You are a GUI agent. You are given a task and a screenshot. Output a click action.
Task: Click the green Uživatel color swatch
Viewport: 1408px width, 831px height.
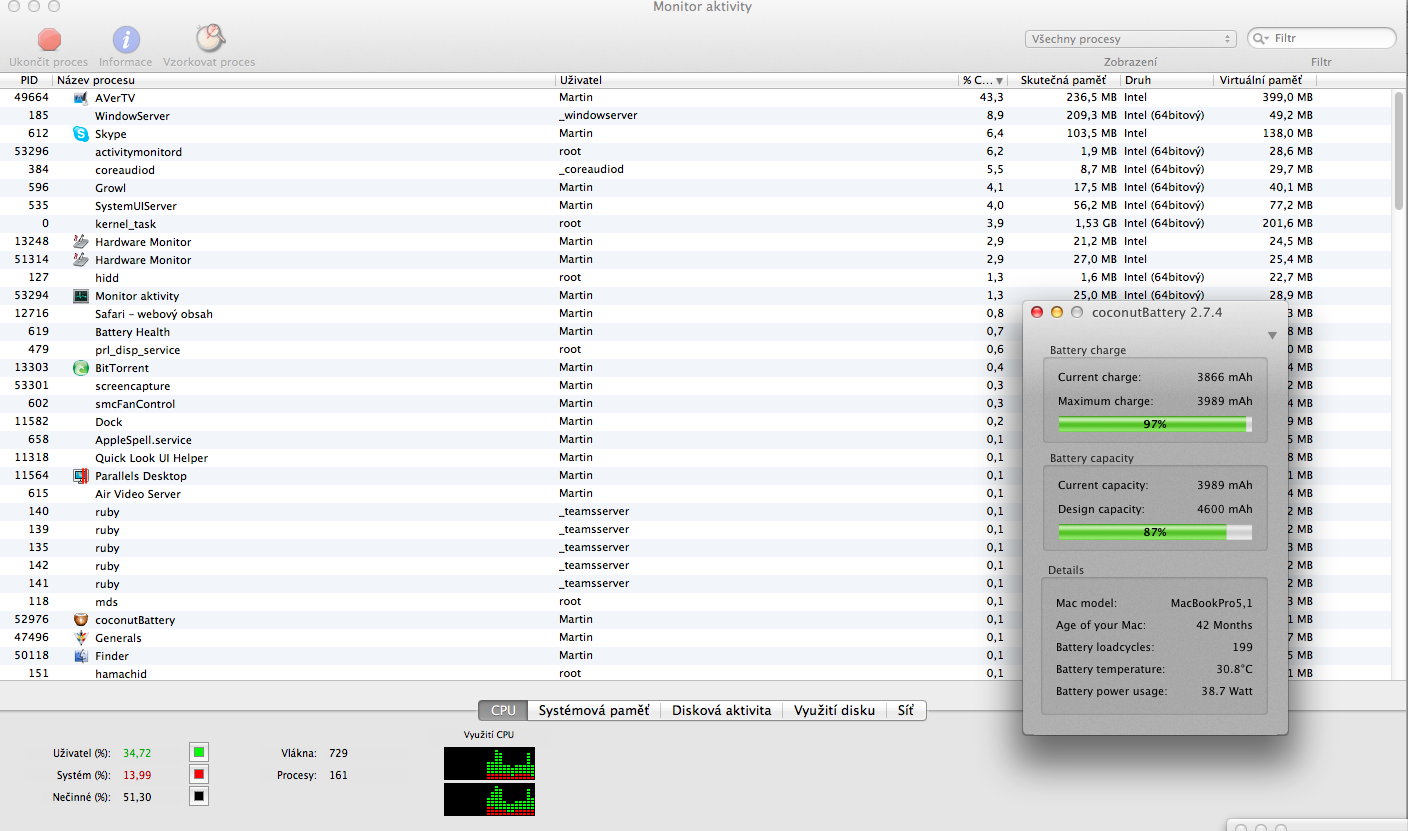coord(199,753)
